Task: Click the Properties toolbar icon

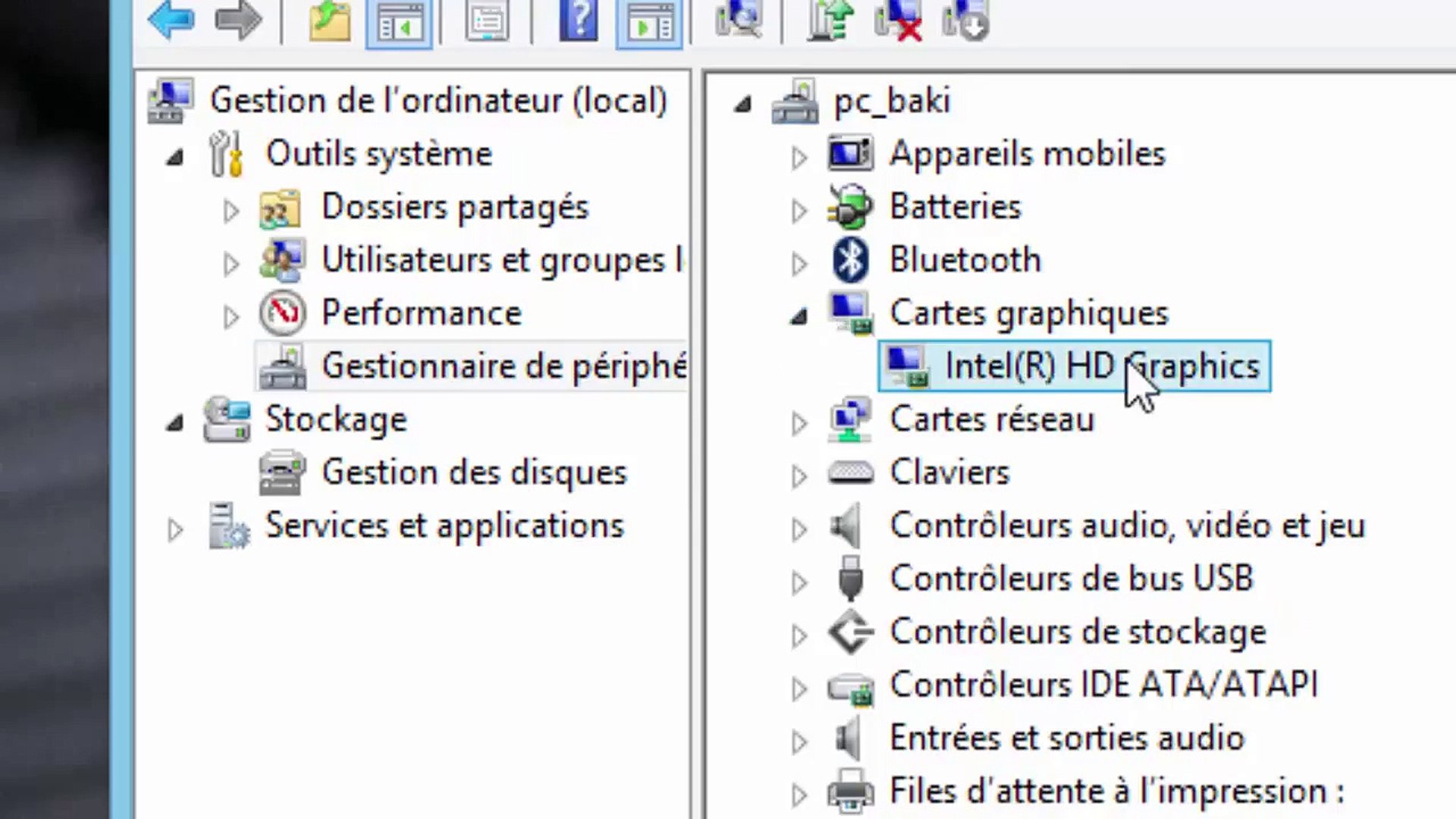Action: click(487, 22)
